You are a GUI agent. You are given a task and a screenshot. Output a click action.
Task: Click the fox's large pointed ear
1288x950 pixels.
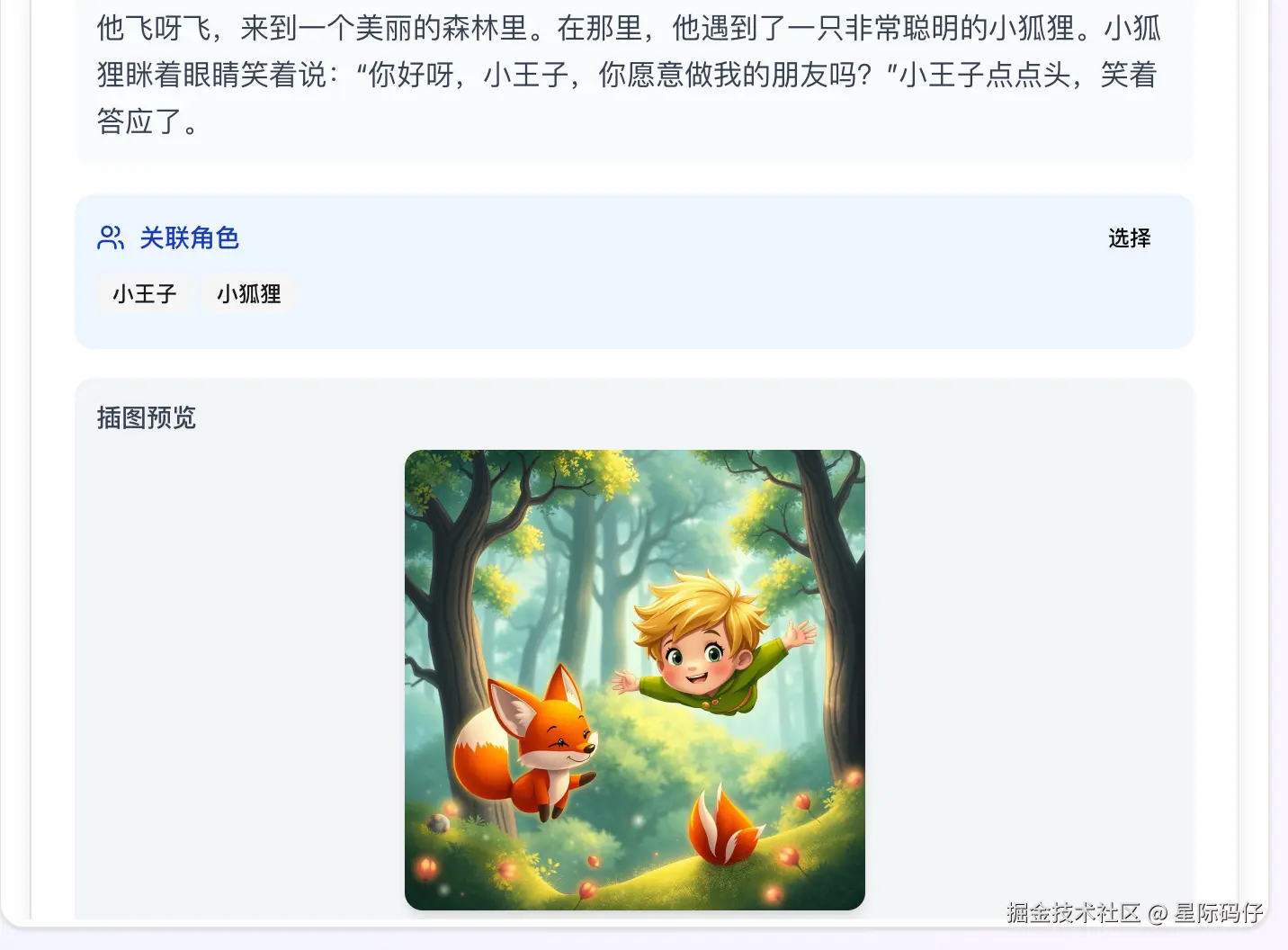click(513, 706)
